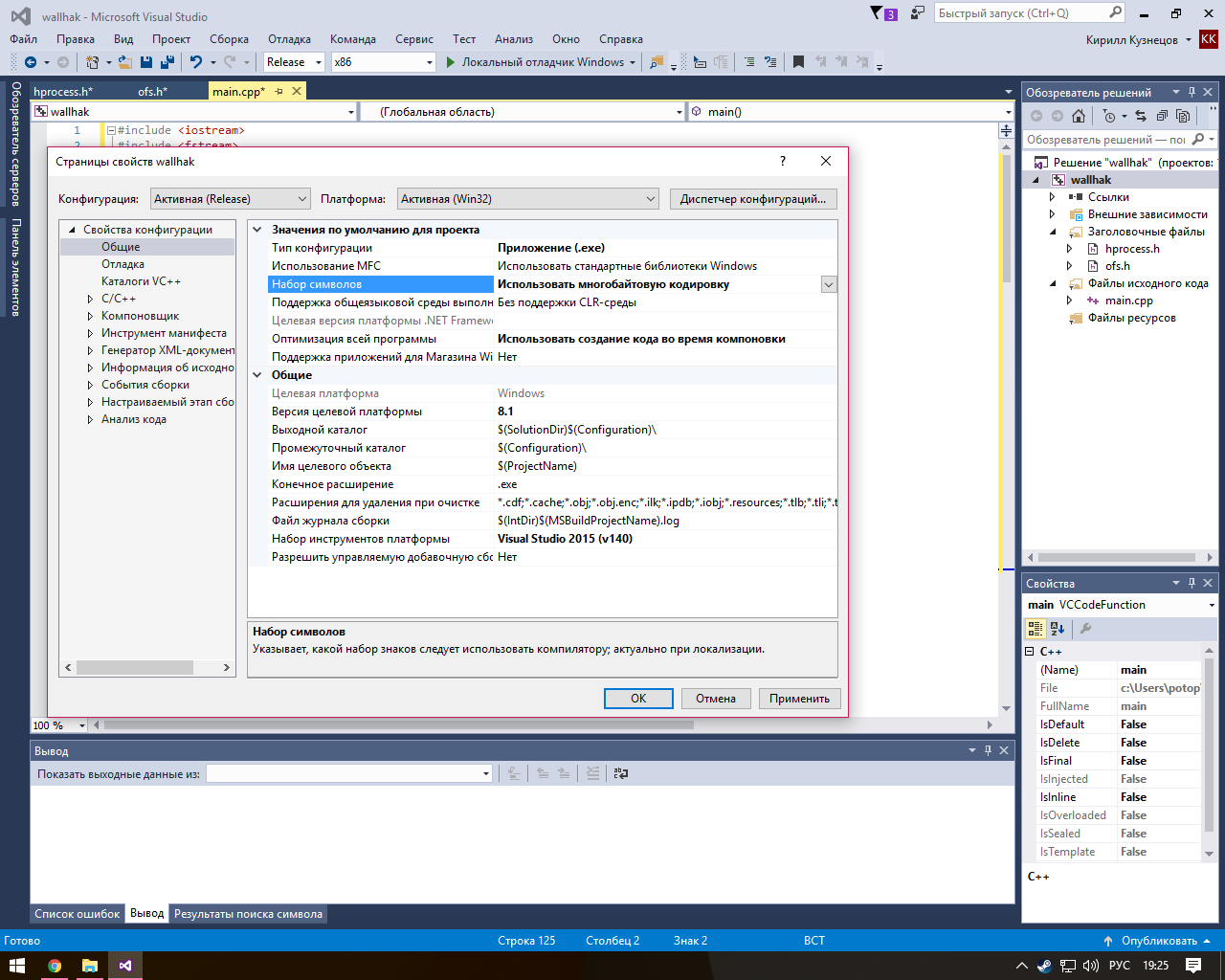Undo the last action via toolbar
Image resolution: width=1225 pixels, height=980 pixels.
[196, 62]
